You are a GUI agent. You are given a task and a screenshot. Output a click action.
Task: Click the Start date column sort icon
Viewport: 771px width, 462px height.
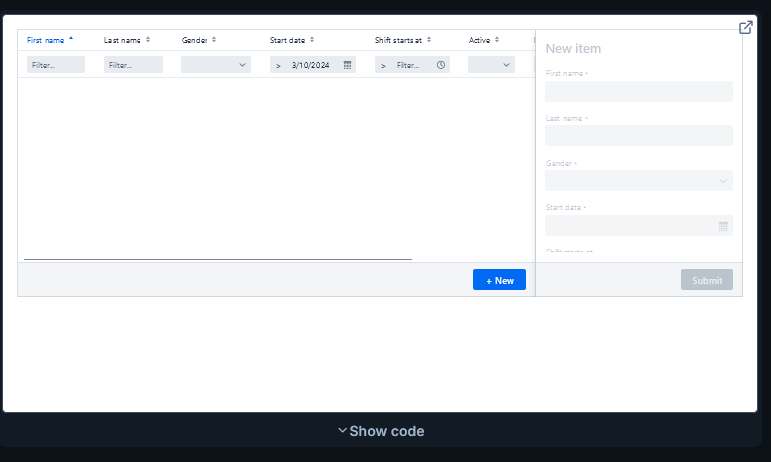point(312,40)
